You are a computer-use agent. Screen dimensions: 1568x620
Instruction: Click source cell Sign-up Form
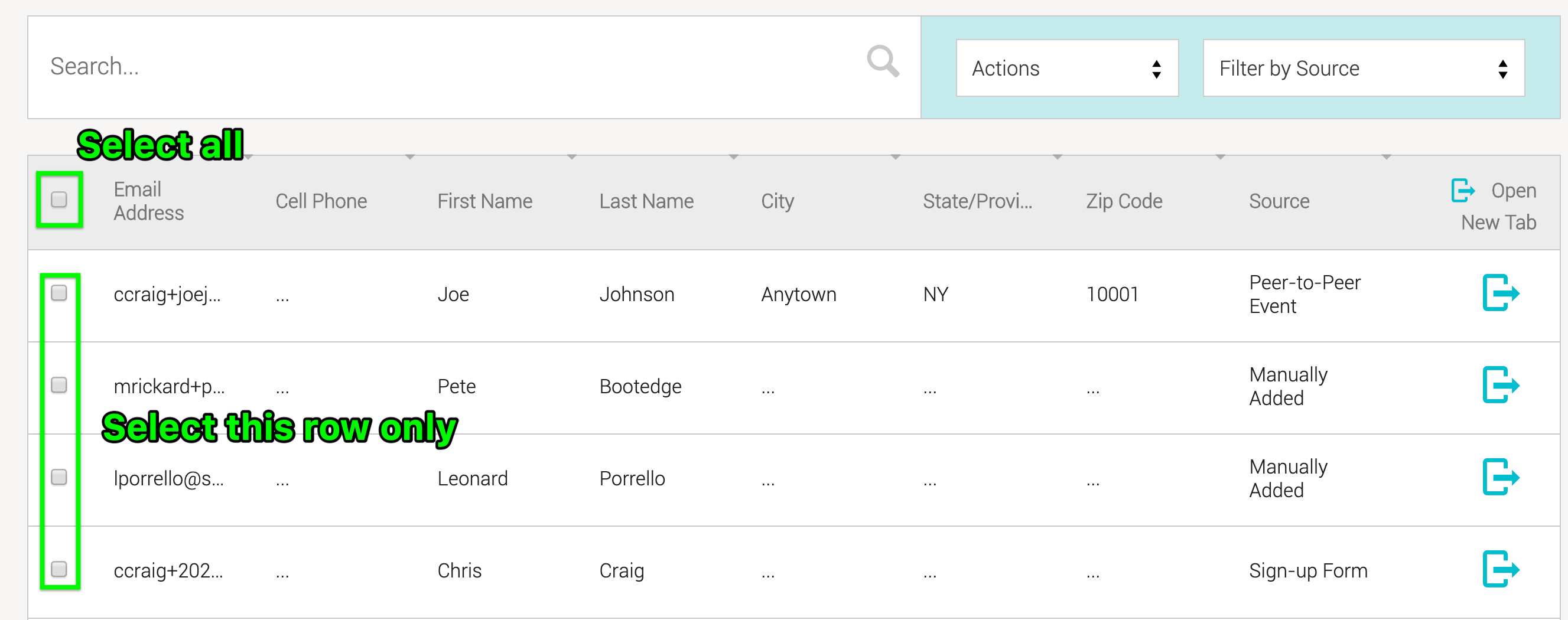point(1308,571)
